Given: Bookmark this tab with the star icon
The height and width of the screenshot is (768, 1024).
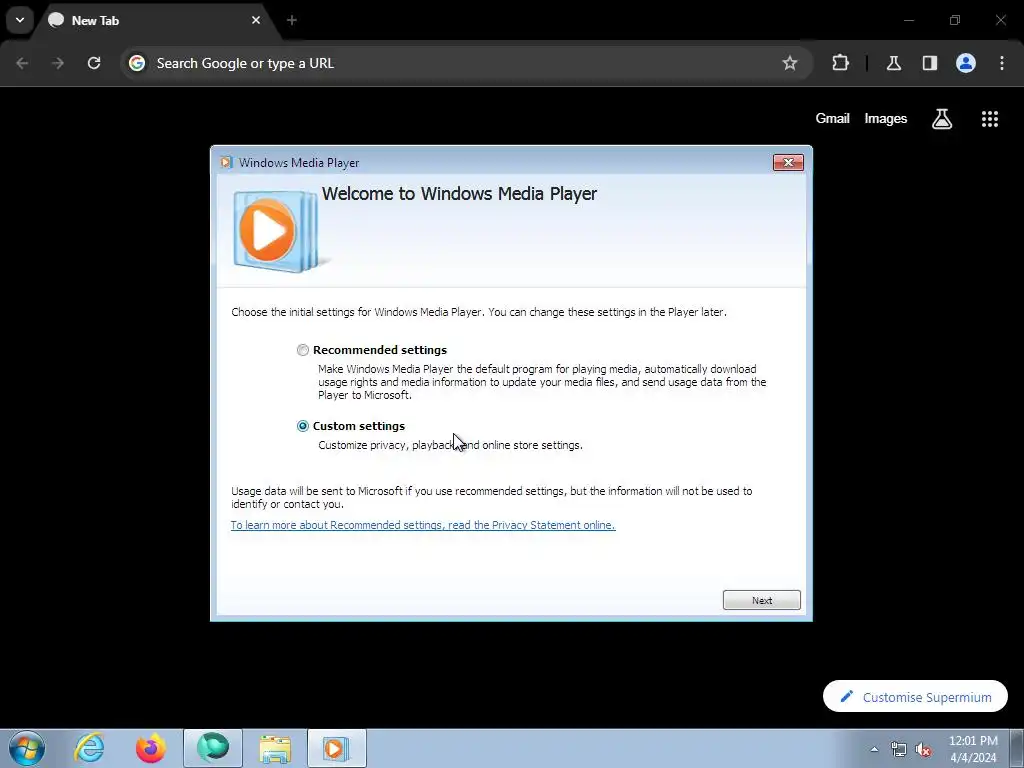Looking at the screenshot, I should pyautogui.click(x=790, y=63).
